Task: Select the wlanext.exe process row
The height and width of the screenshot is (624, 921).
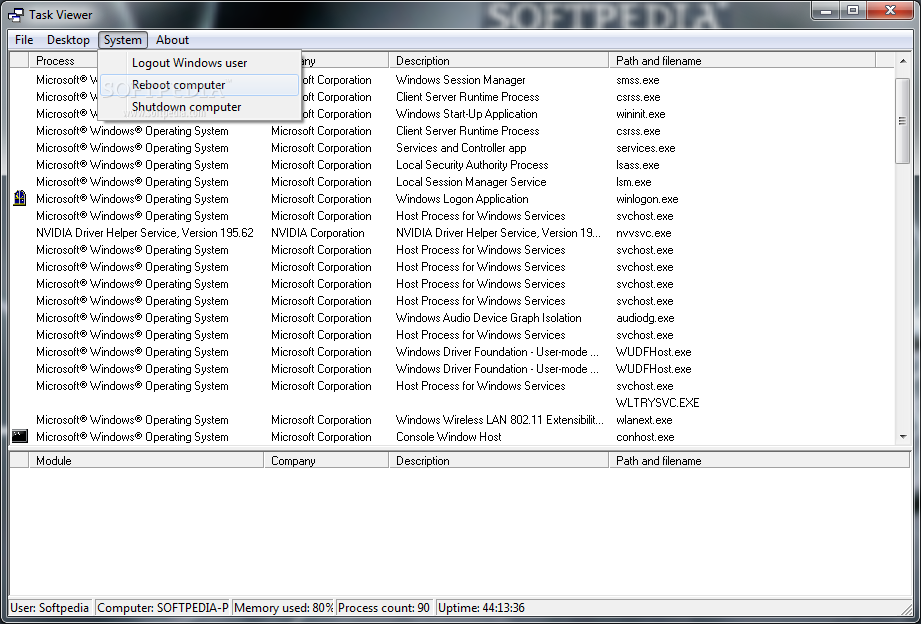Action: (x=451, y=420)
